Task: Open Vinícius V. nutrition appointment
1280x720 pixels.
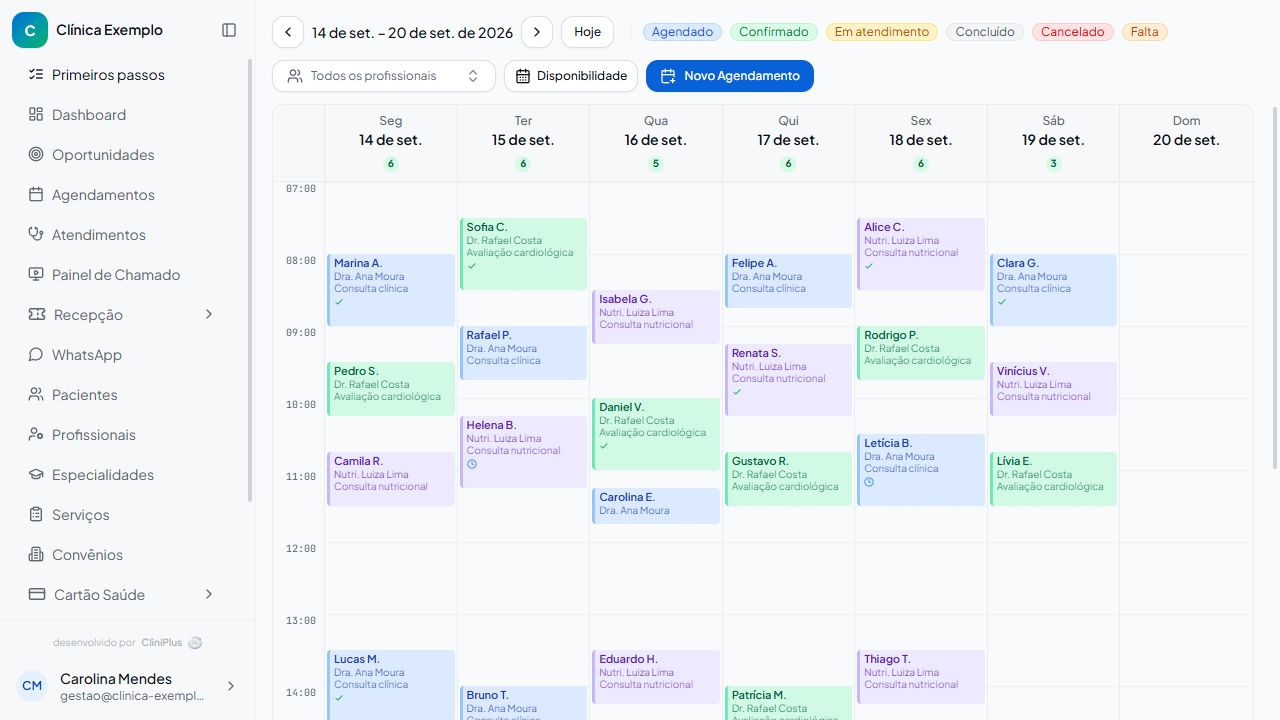Action: coord(1054,389)
